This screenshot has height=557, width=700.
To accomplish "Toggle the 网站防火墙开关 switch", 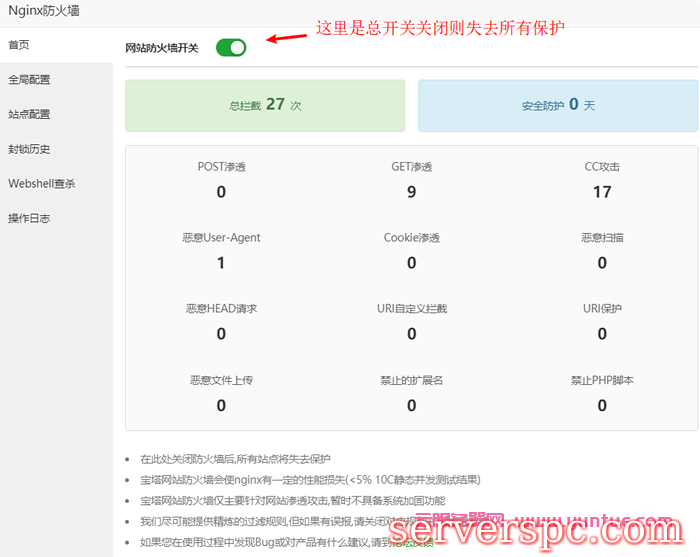I will coord(231,47).
